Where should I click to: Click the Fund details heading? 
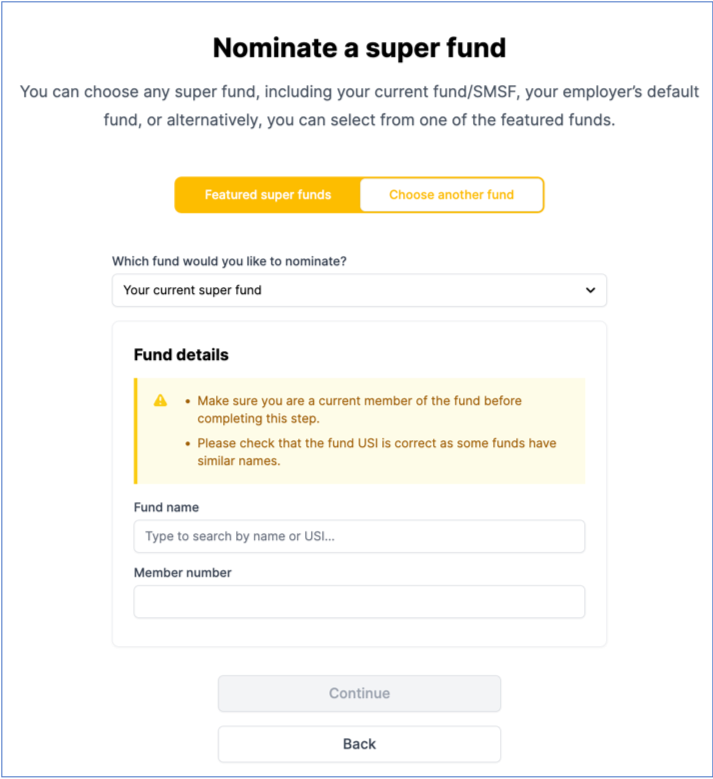(181, 355)
